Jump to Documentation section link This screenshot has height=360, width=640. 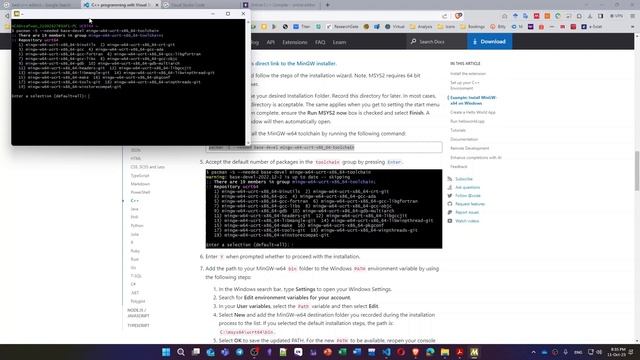(x=464, y=139)
